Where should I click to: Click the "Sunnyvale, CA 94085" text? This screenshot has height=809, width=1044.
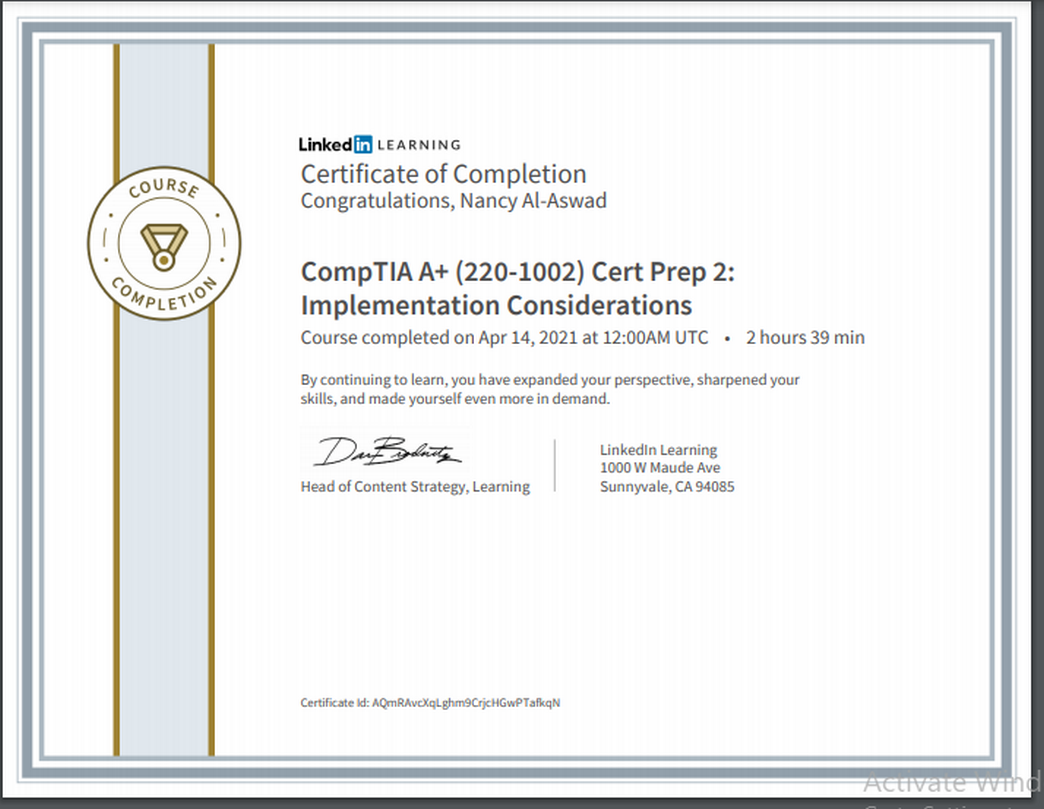coord(667,487)
